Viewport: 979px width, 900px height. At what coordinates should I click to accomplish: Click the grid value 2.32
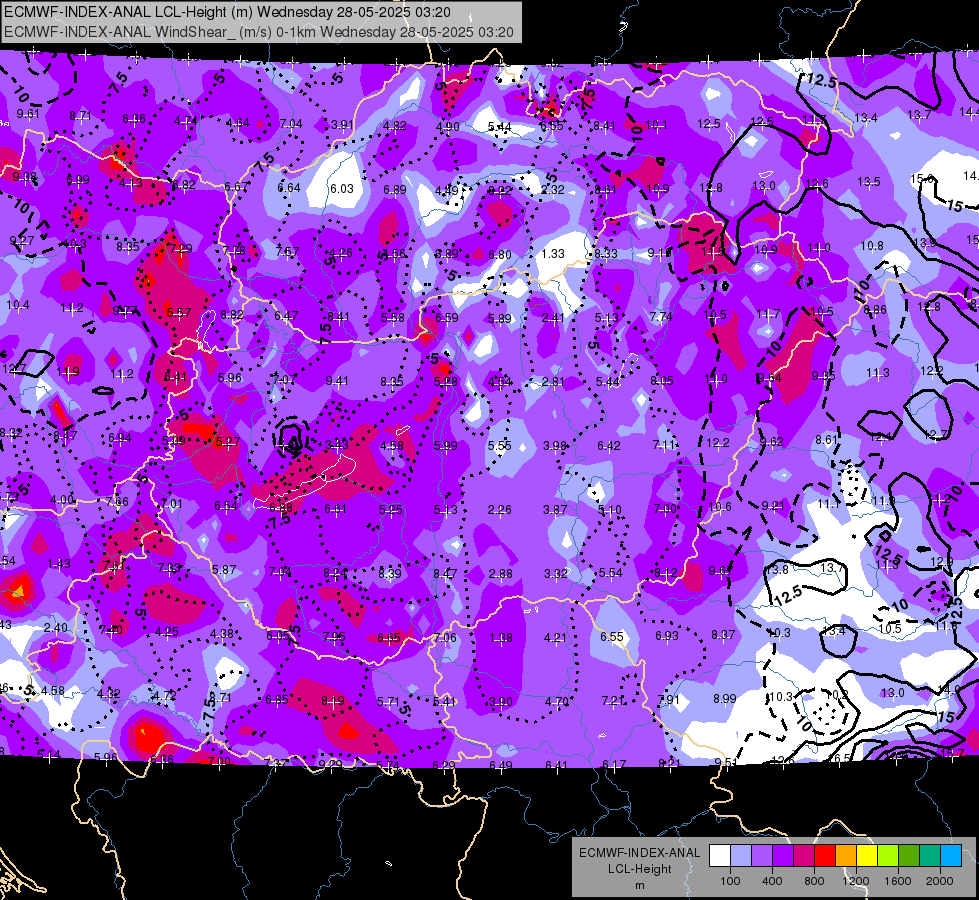553,189
